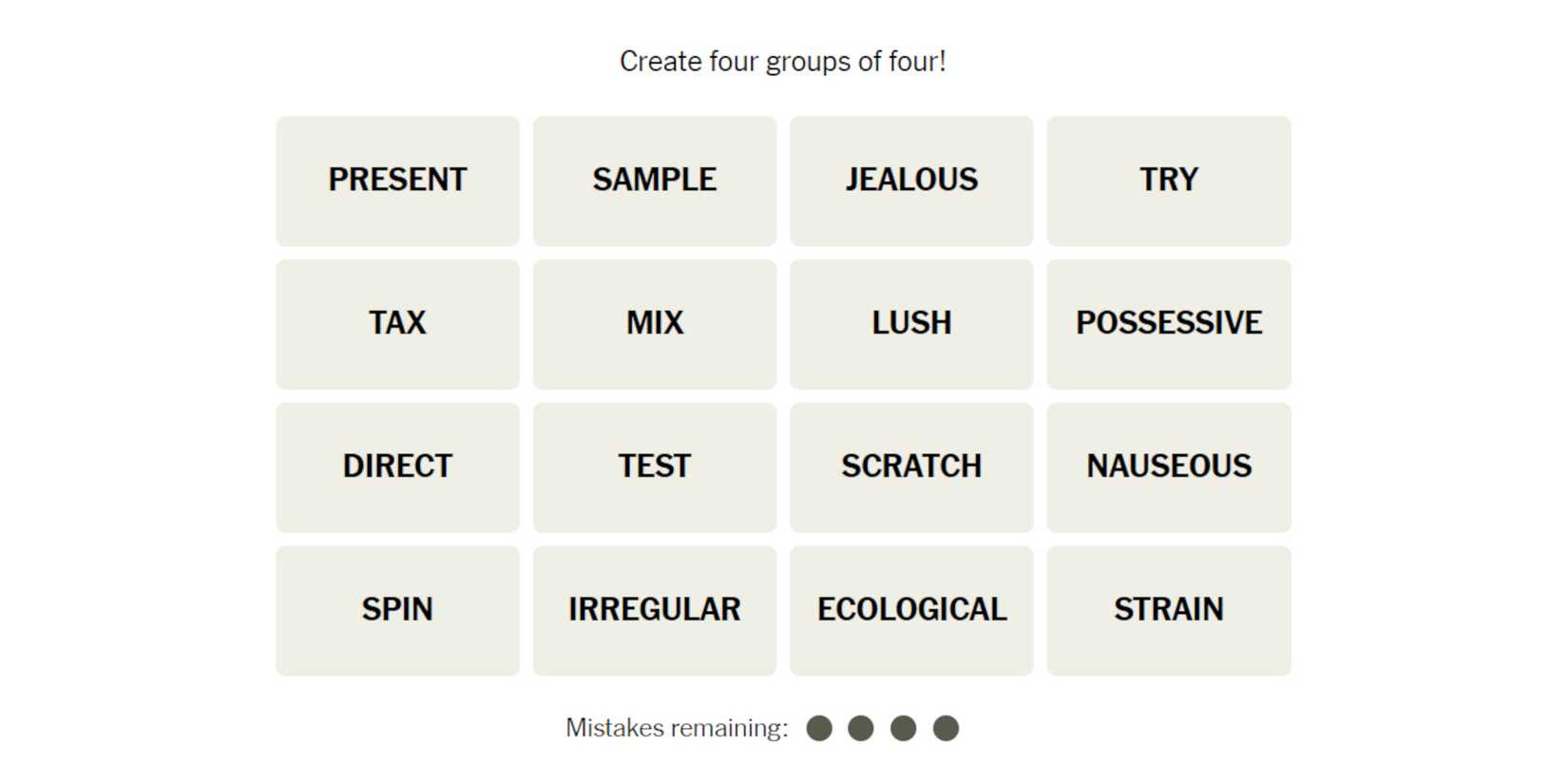Screen dimensions: 1568x784
Task: Choose the JEALOUS word card
Action: [911, 181]
